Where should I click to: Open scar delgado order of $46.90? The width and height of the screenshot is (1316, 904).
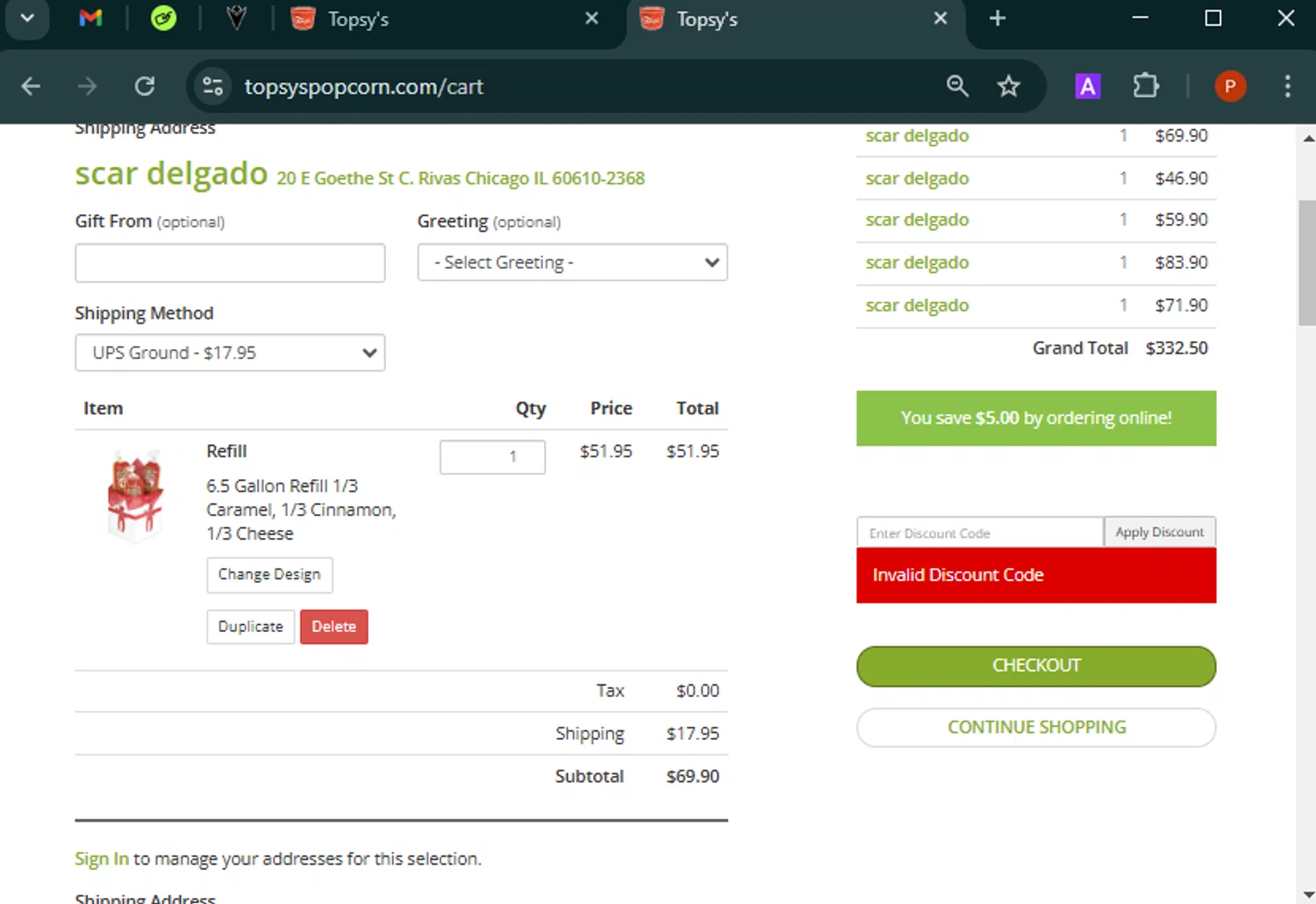917,178
